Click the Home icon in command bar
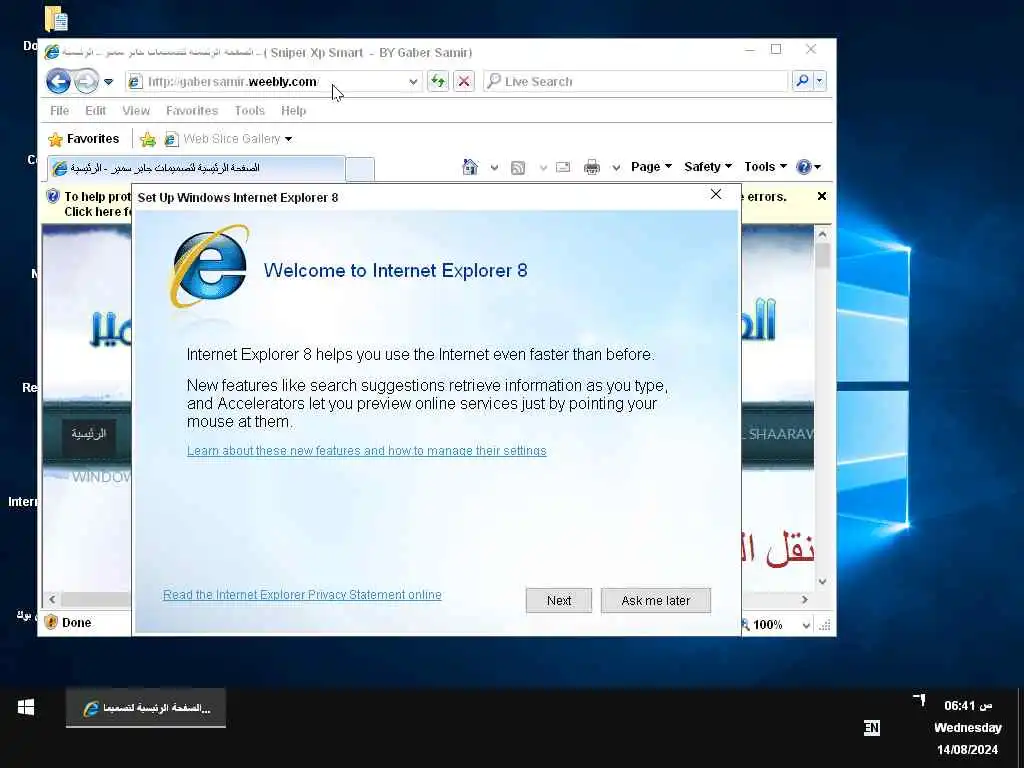This screenshot has width=1024, height=768. [x=470, y=167]
